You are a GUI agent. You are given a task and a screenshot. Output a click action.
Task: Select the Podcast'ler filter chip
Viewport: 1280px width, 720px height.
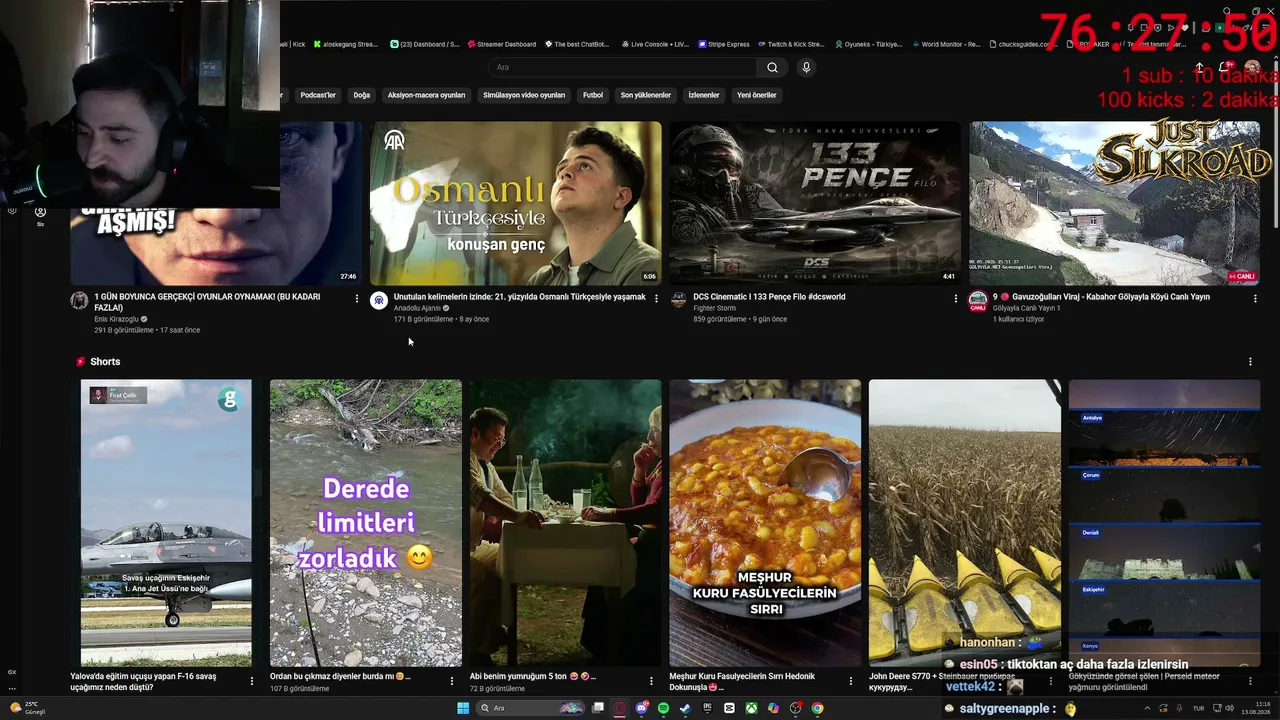[318, 95]
